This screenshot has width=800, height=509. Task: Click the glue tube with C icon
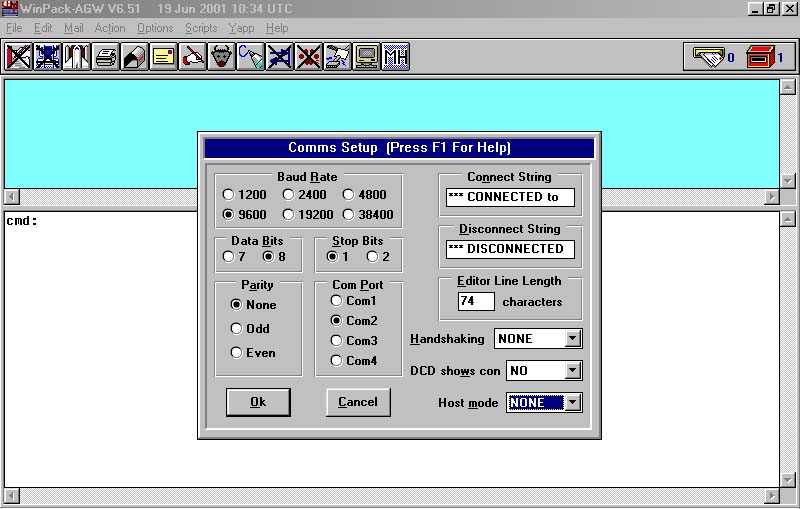pyautogui.click(x=251, y=56)
